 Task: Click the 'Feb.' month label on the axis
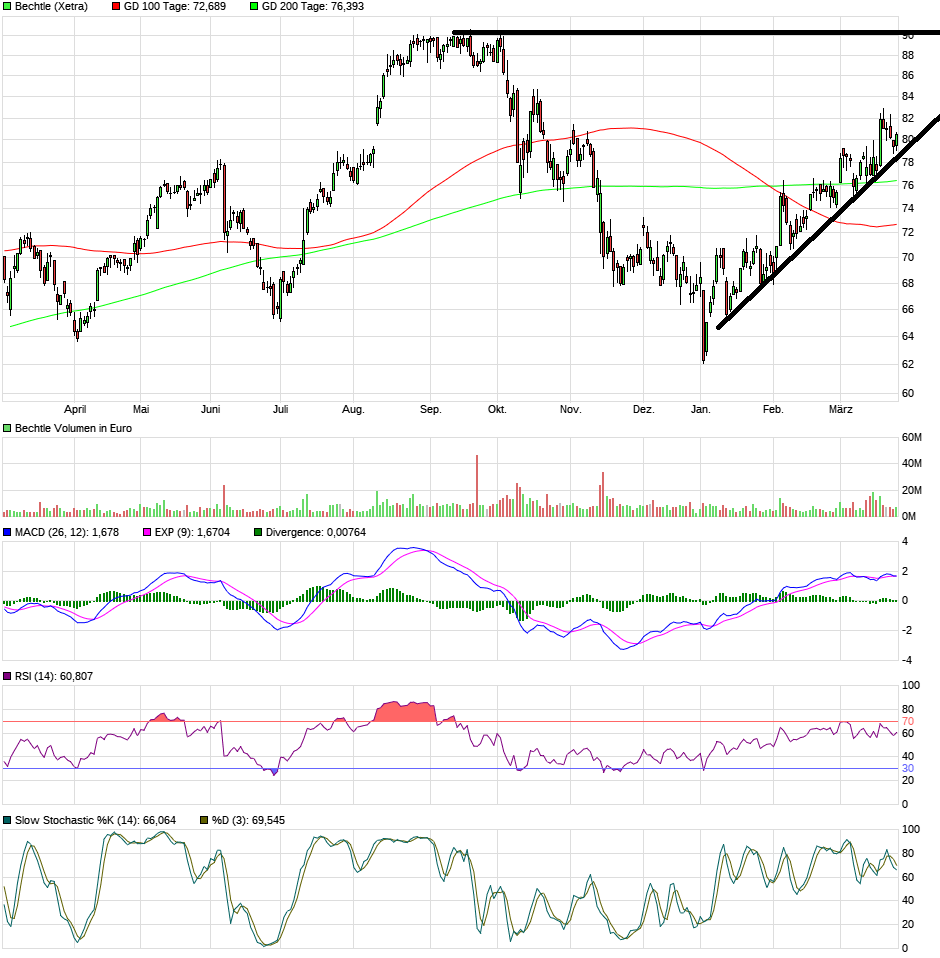(773, 409)
